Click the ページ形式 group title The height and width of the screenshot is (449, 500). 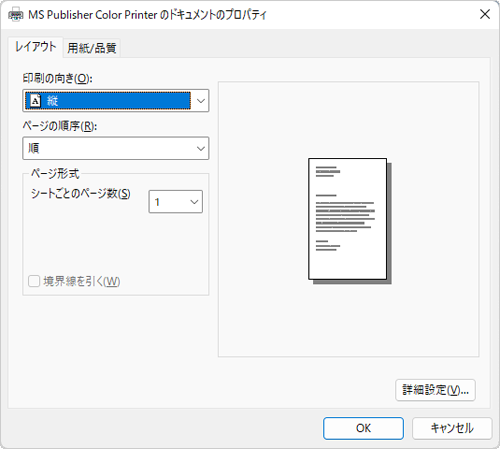(55, 173)
